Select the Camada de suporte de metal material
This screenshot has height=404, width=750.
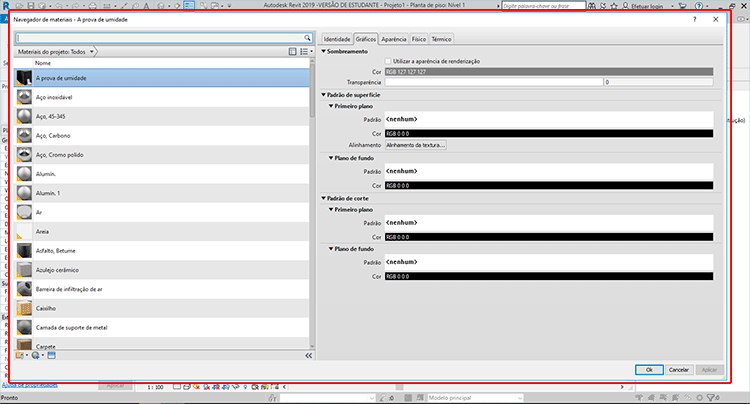click(162, 327)
